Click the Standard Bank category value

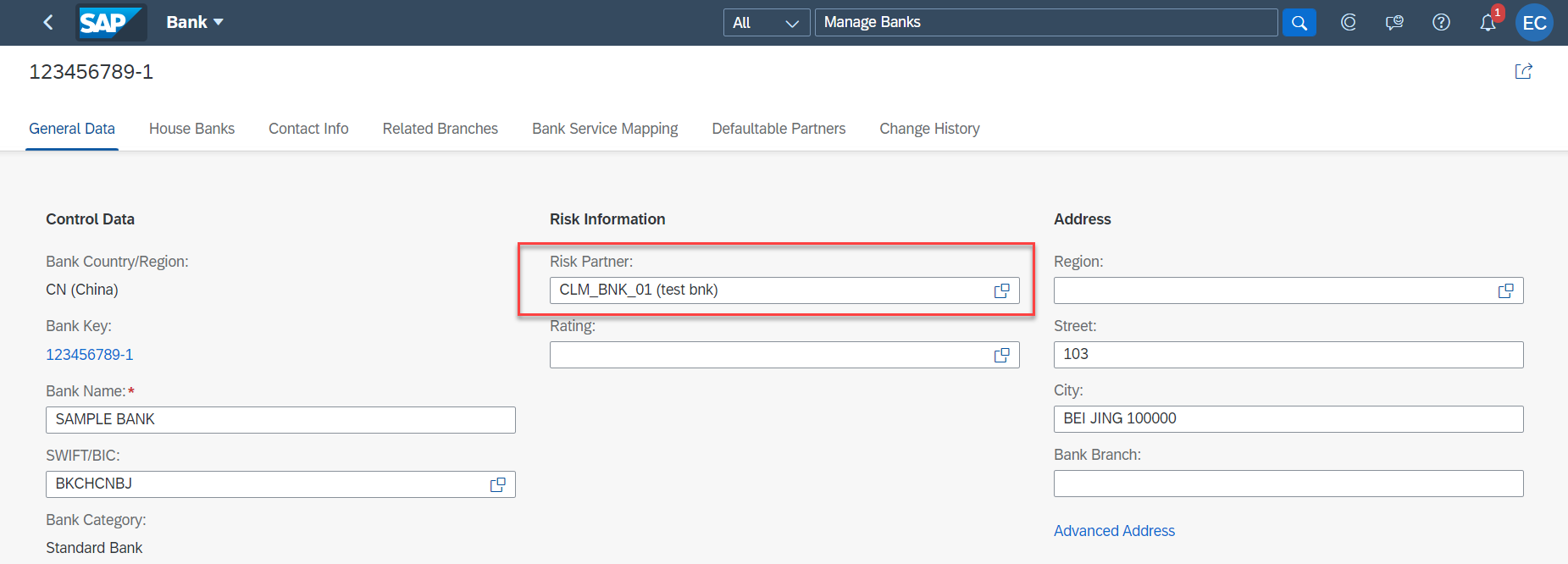tap(94, 548)
